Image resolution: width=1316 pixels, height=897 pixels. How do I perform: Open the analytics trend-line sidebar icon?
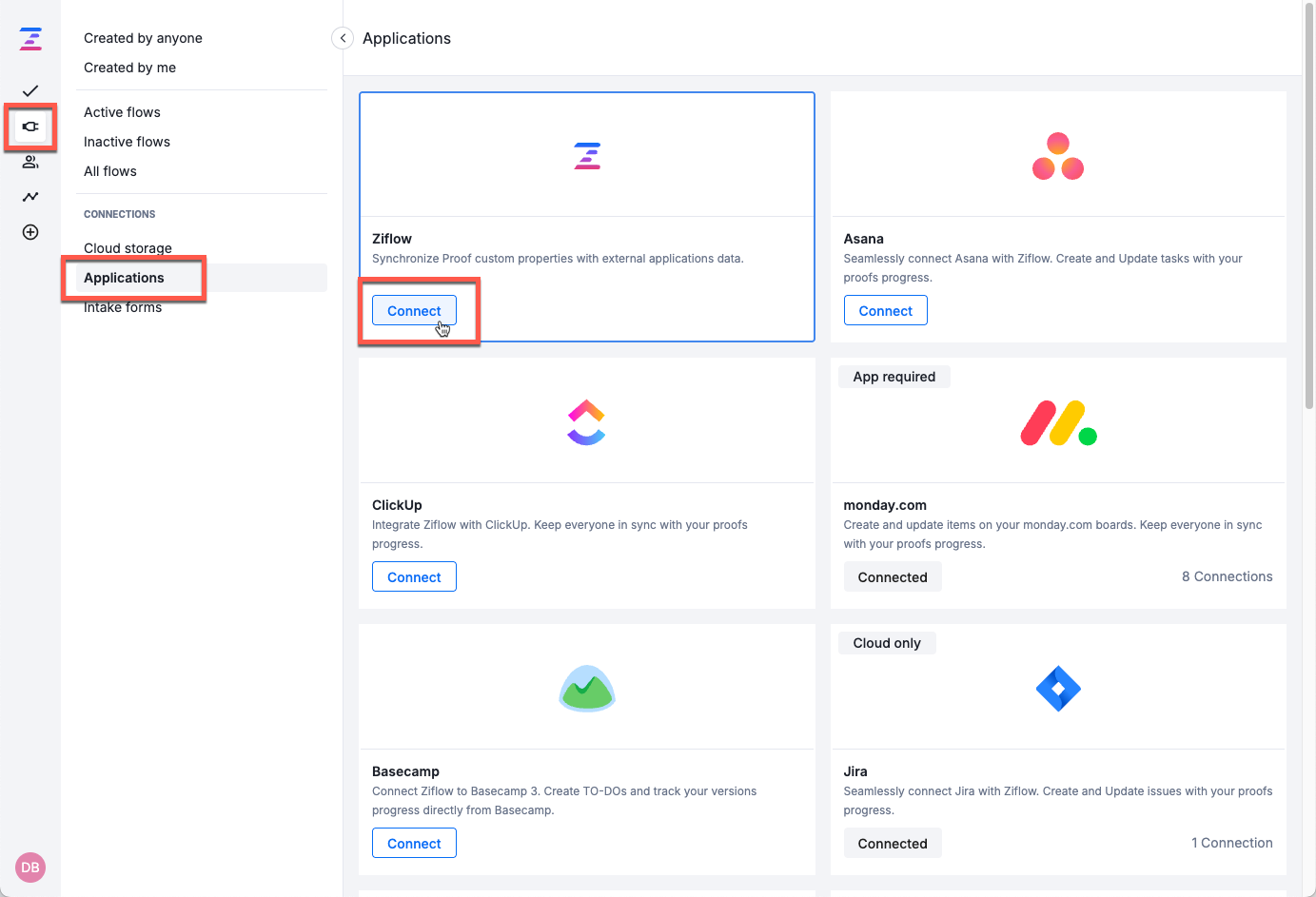(x=29, y=197)
